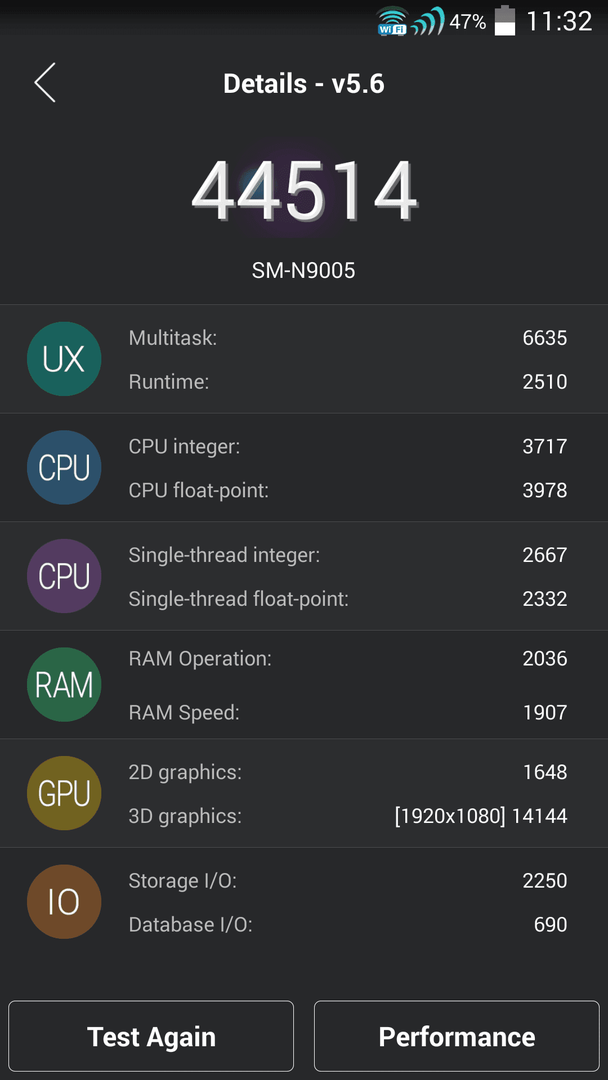Viewport: 608px width, 1080px height.
Task: Tap the battery indicator in status bar
Action: [505, 21]
